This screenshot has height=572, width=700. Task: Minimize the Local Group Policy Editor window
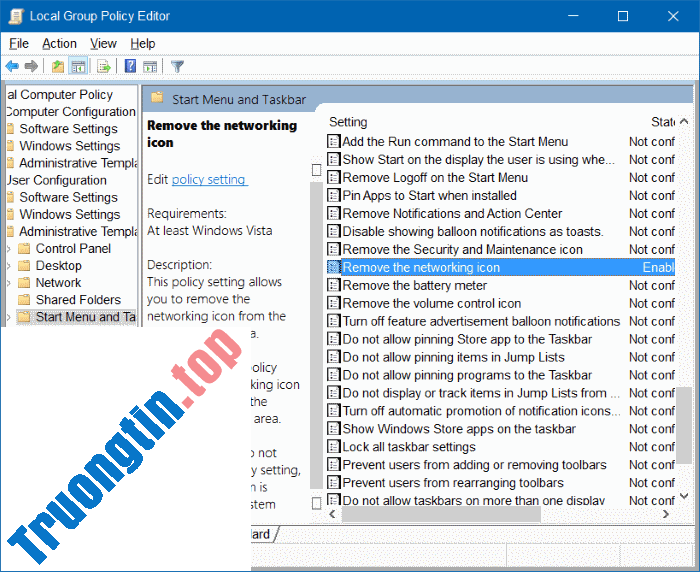click(x=573, y=16)
